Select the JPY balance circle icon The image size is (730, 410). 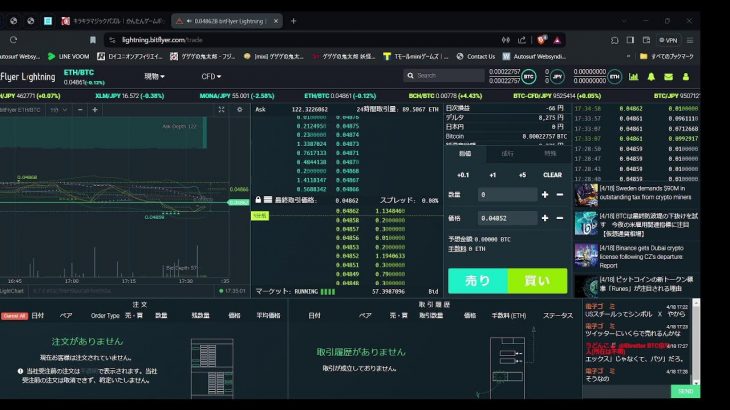coord(557,77)
